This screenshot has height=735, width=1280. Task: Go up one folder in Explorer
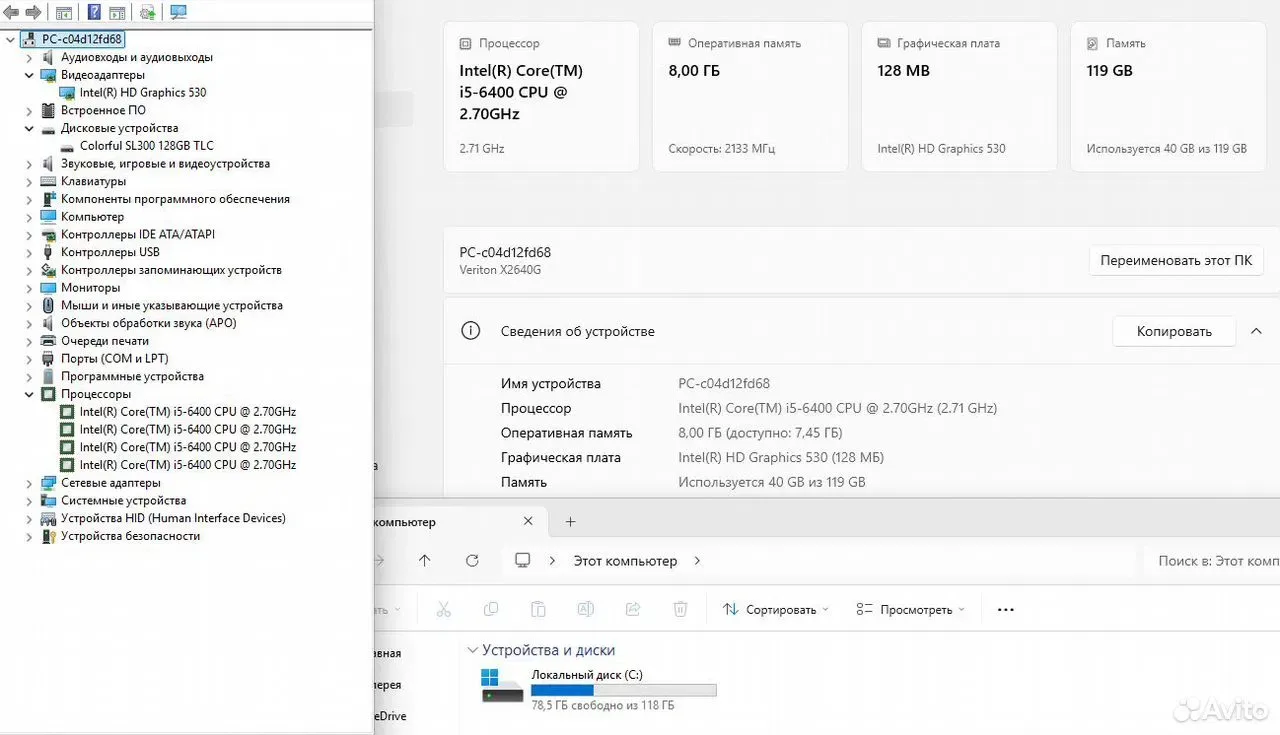point(425,561)
